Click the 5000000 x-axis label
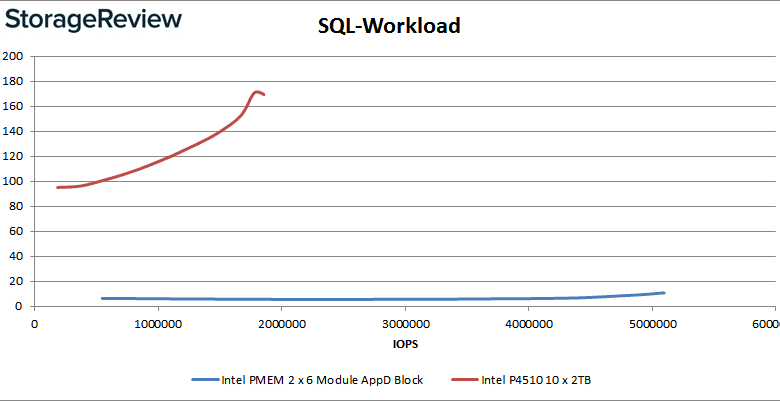This screenshot has width=780, height=401. click(x=652, y=324)
